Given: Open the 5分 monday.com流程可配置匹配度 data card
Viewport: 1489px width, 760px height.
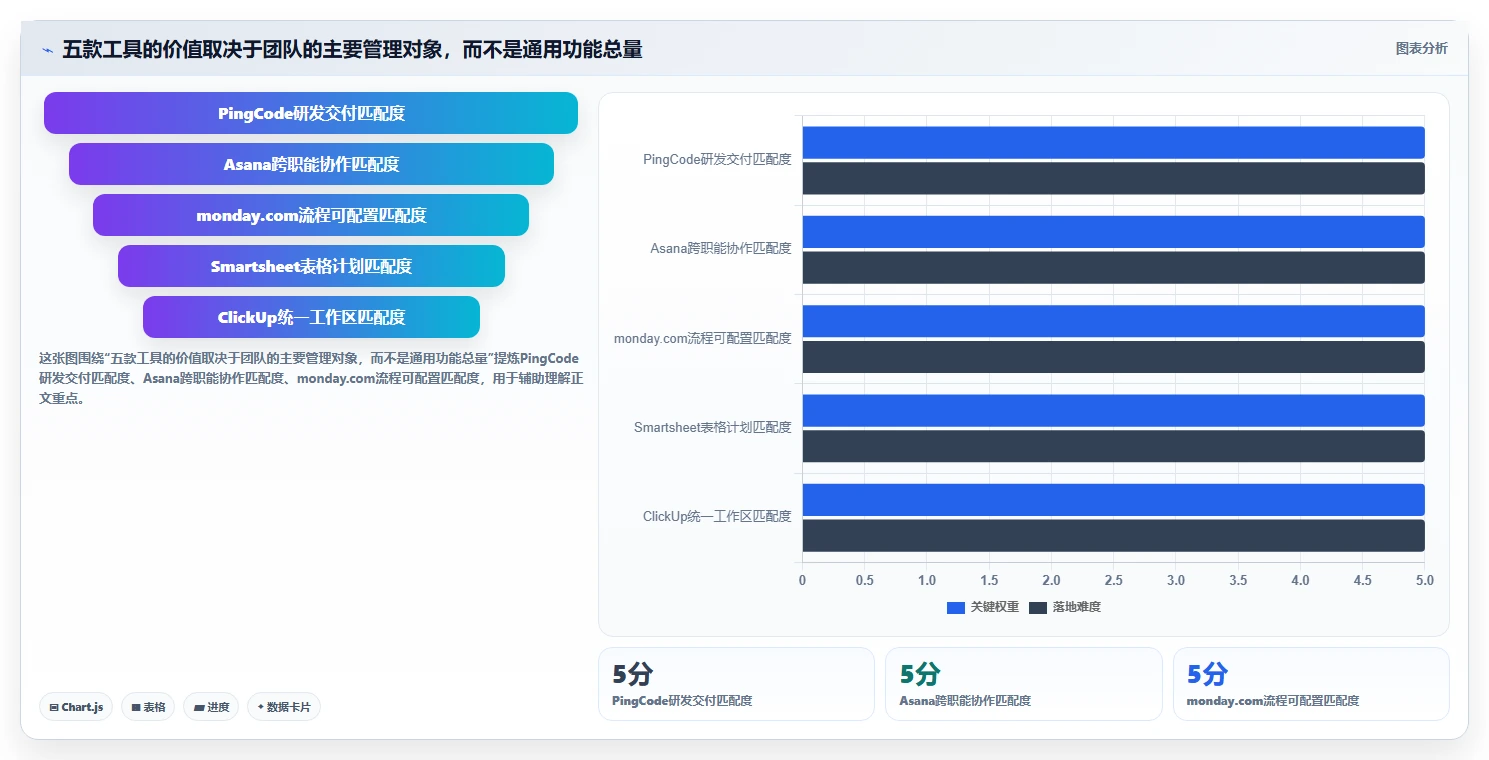Looking at the screenshot, I should [1311, 684].
